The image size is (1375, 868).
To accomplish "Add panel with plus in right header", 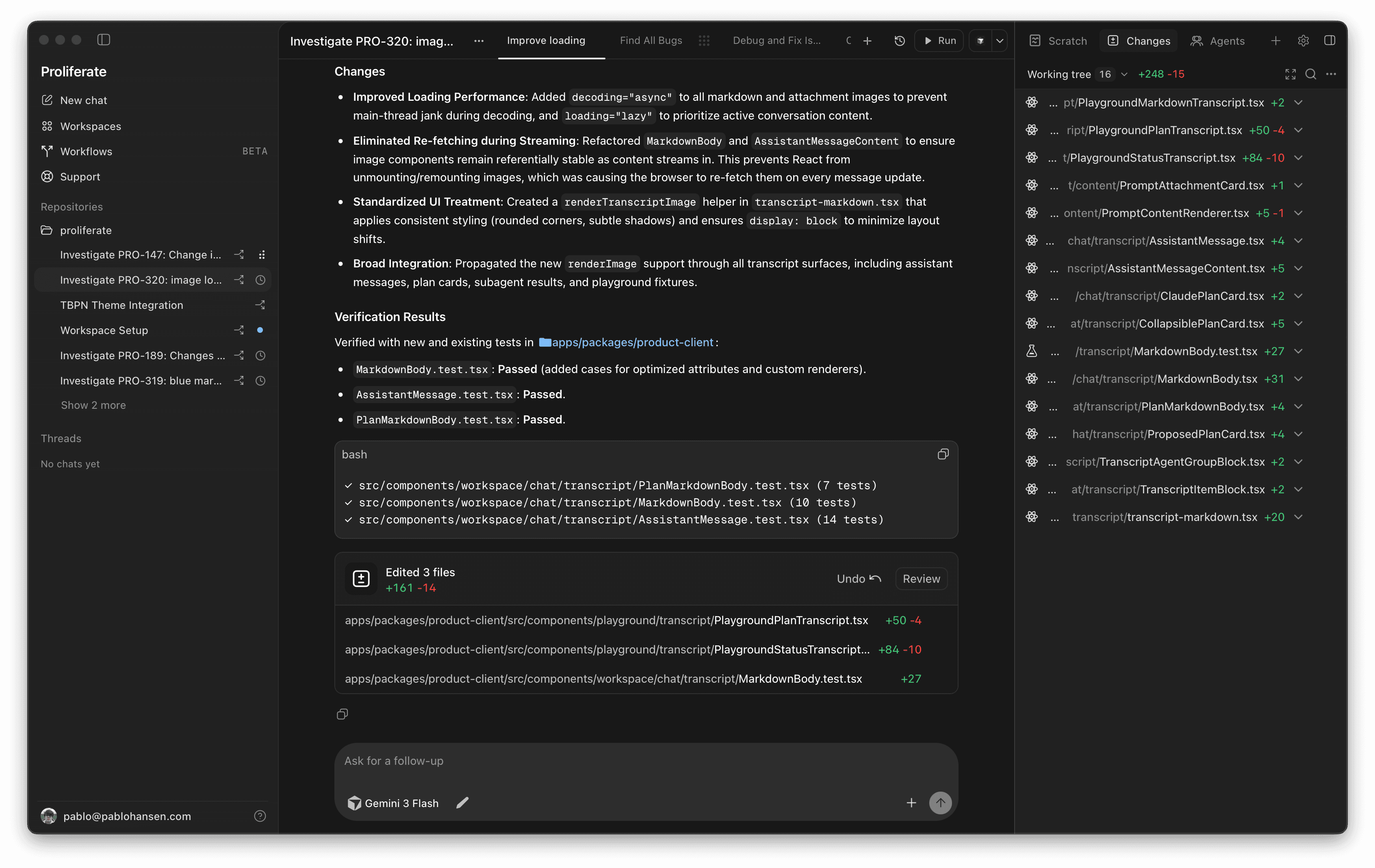I will tap(1275, 41).
